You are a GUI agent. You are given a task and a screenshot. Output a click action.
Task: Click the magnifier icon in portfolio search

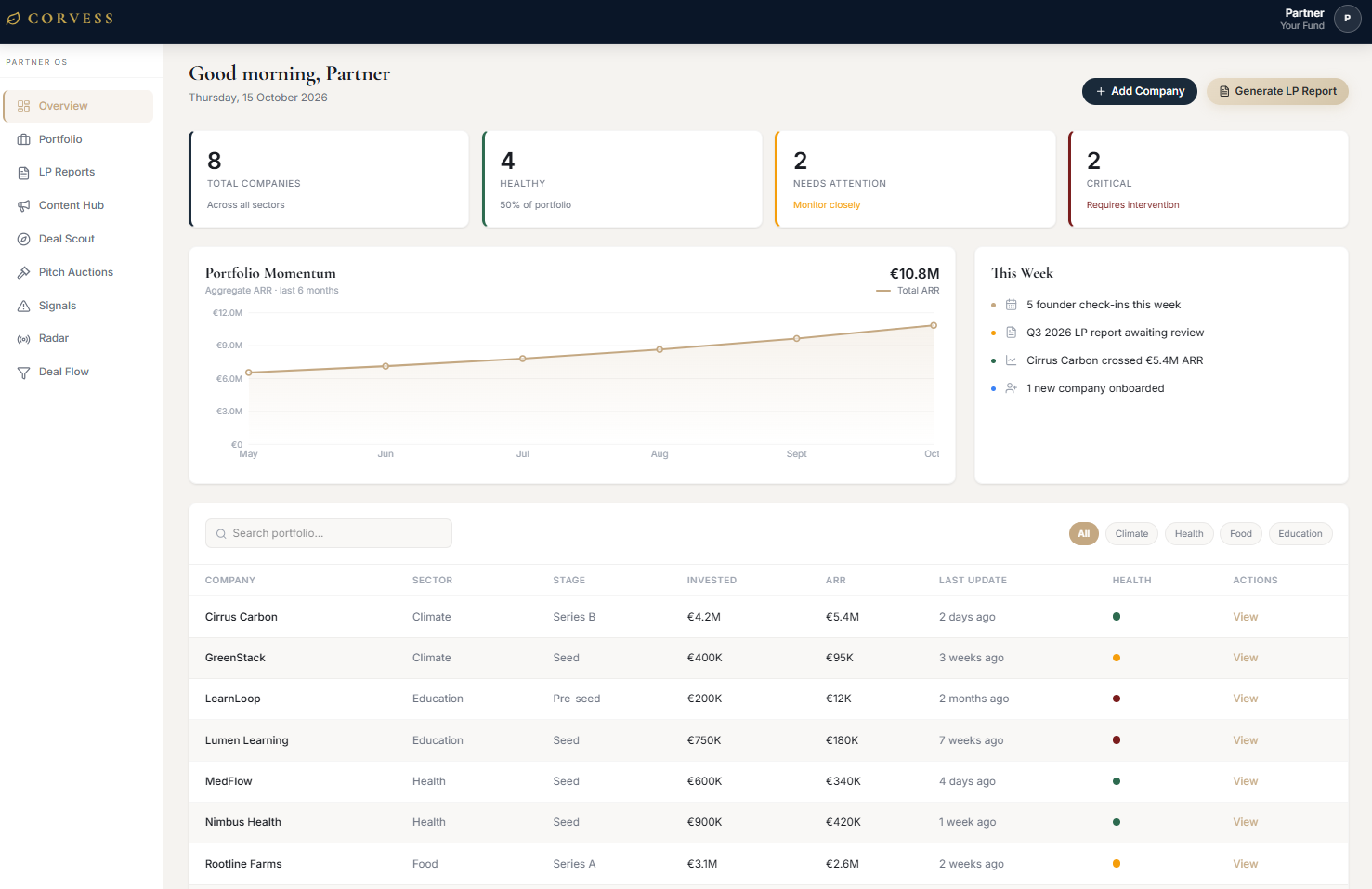coord(221,534)
